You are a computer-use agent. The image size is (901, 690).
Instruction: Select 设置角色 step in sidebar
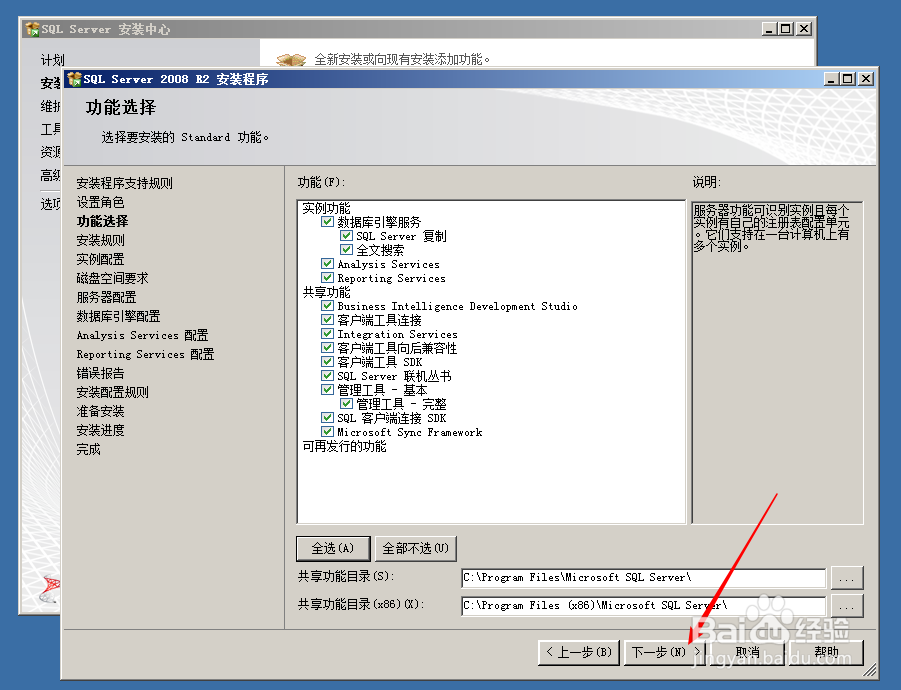(x=100, y=202)
